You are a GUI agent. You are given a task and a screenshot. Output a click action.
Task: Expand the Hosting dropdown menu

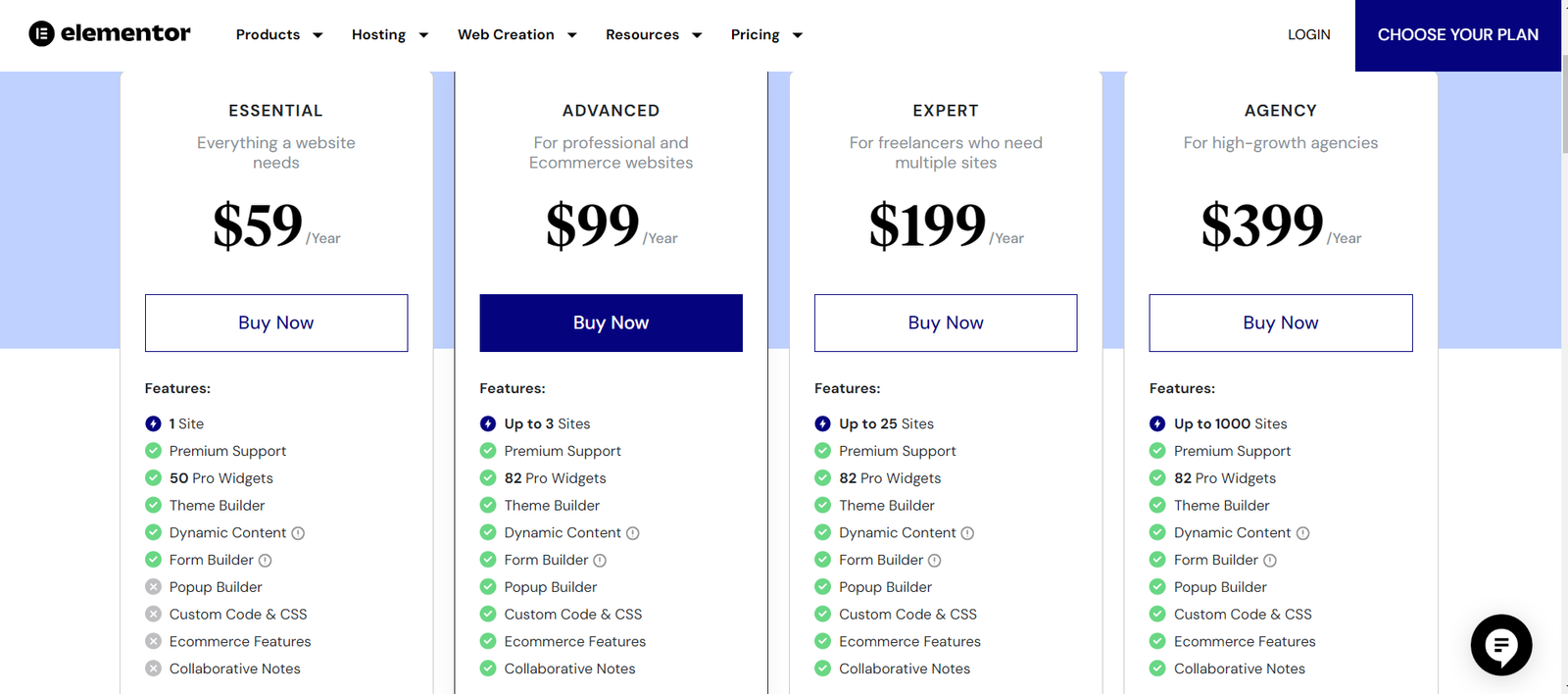point(390,34)
